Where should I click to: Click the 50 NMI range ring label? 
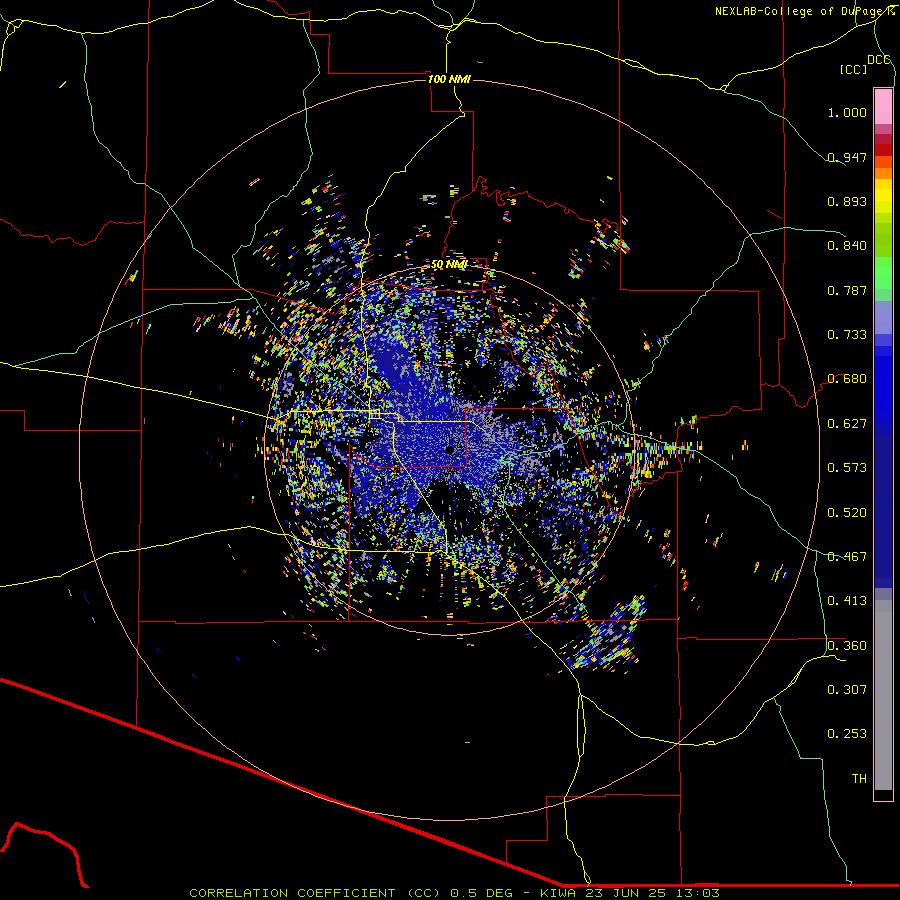point(449,264)
